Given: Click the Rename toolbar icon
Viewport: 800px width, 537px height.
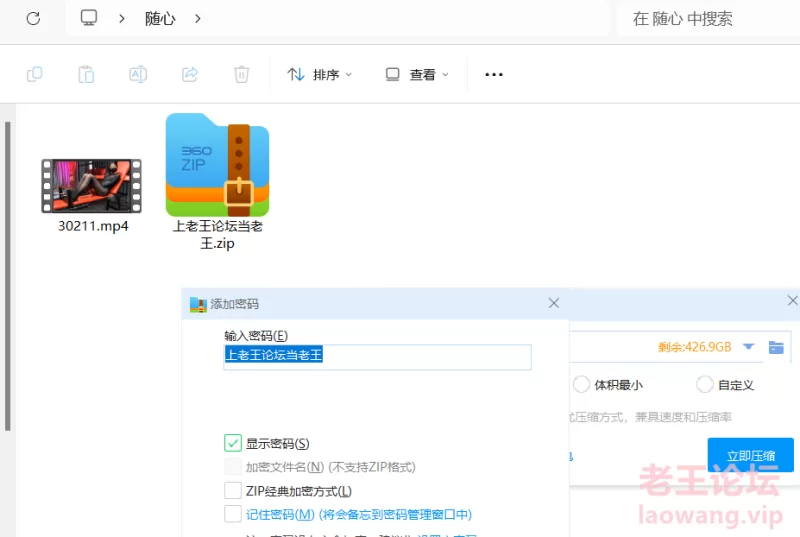Looking at the screenshot, I should point(138,74).
